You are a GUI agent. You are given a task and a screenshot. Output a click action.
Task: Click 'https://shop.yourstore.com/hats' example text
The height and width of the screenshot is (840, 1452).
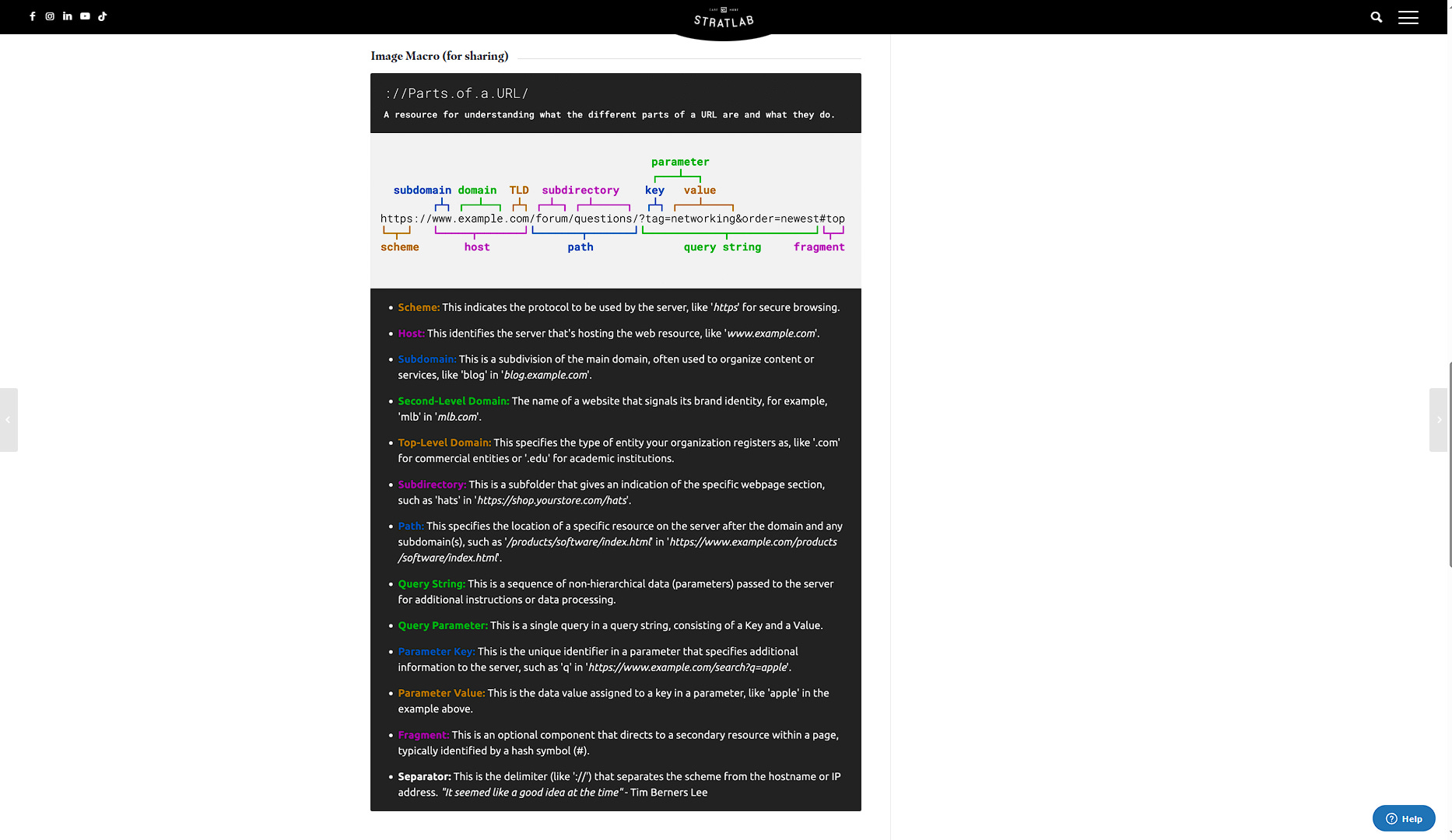pos(552,501)
